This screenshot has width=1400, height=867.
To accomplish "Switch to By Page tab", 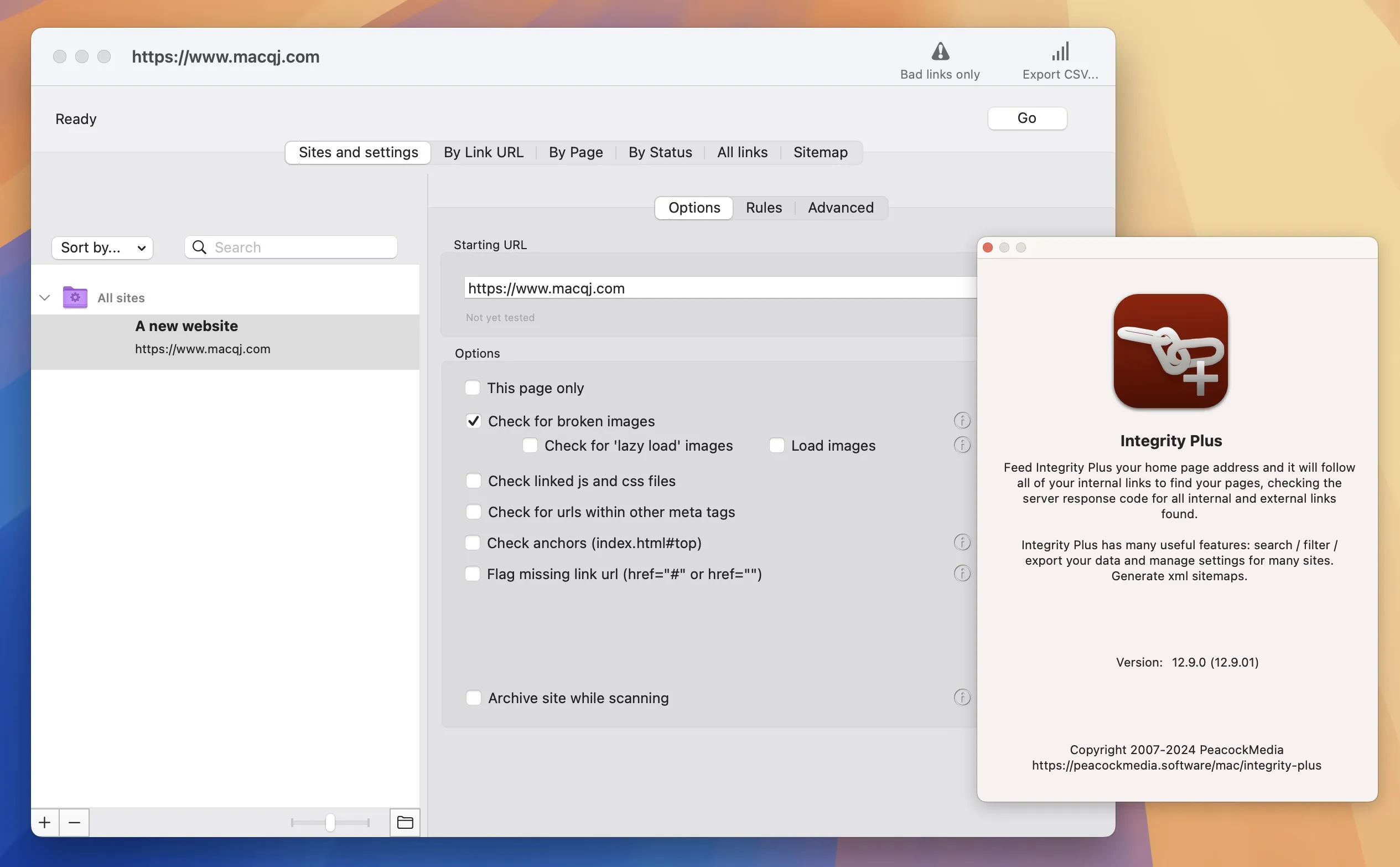I will 576,153.
